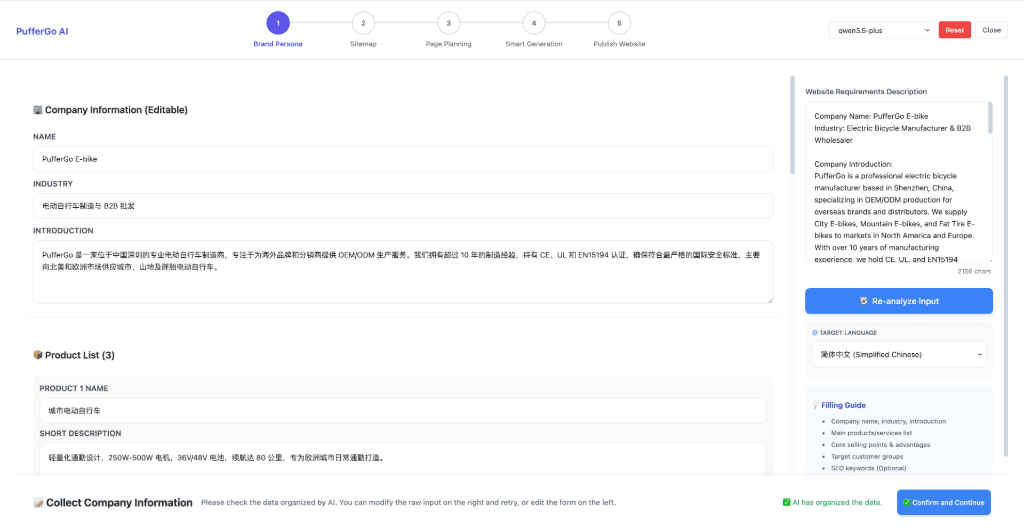Click the Sitemap step label
This screenshot has width=1024, height=529.
tap(363, 44)
